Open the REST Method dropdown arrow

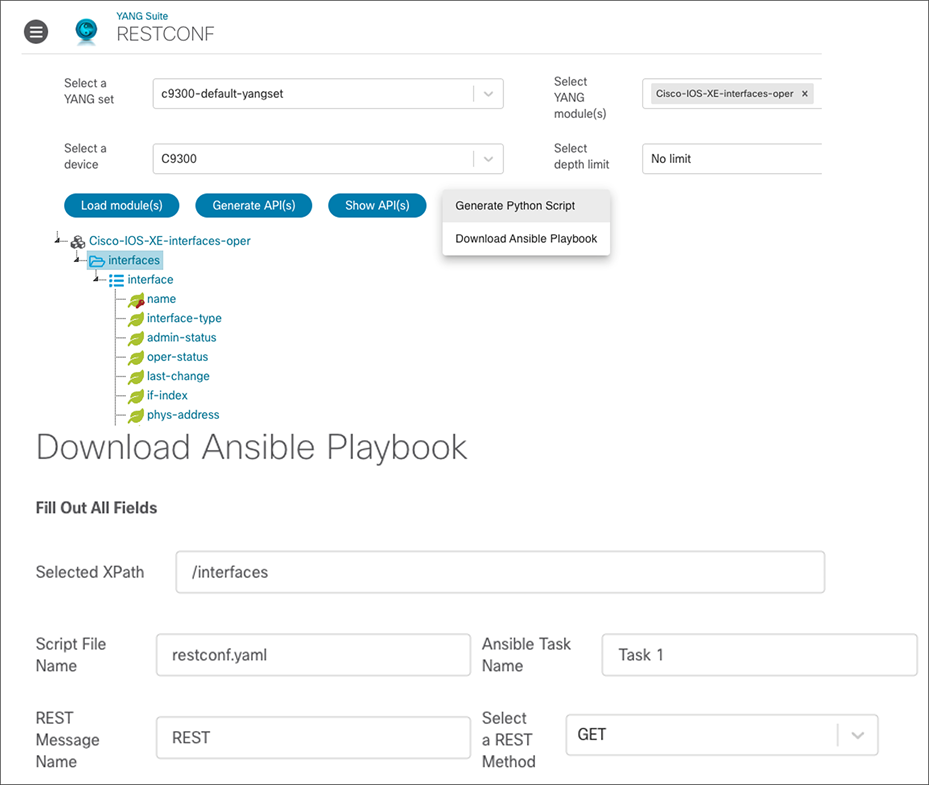[857, 735]
